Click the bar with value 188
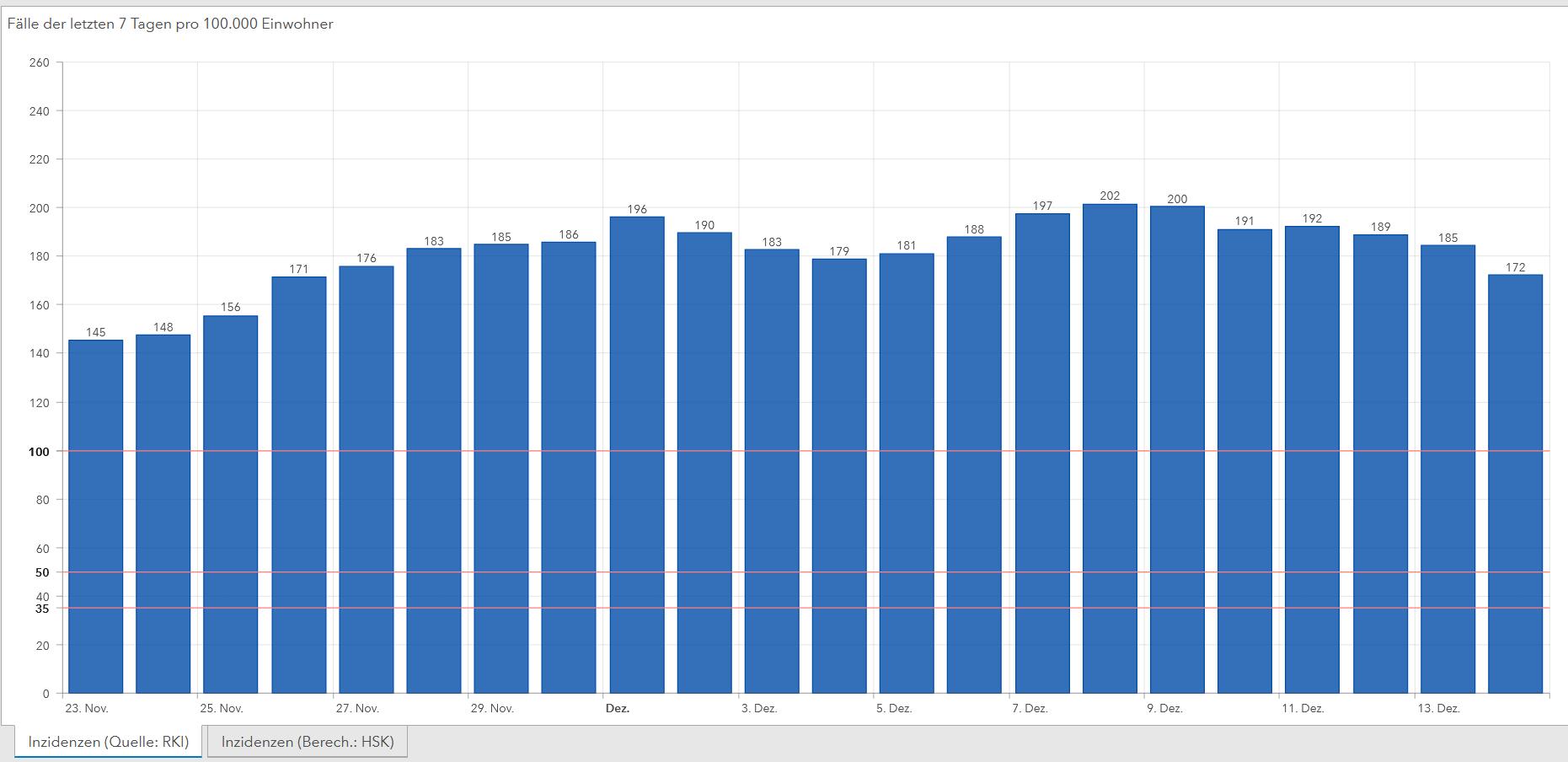 click(x=974, y=465)
